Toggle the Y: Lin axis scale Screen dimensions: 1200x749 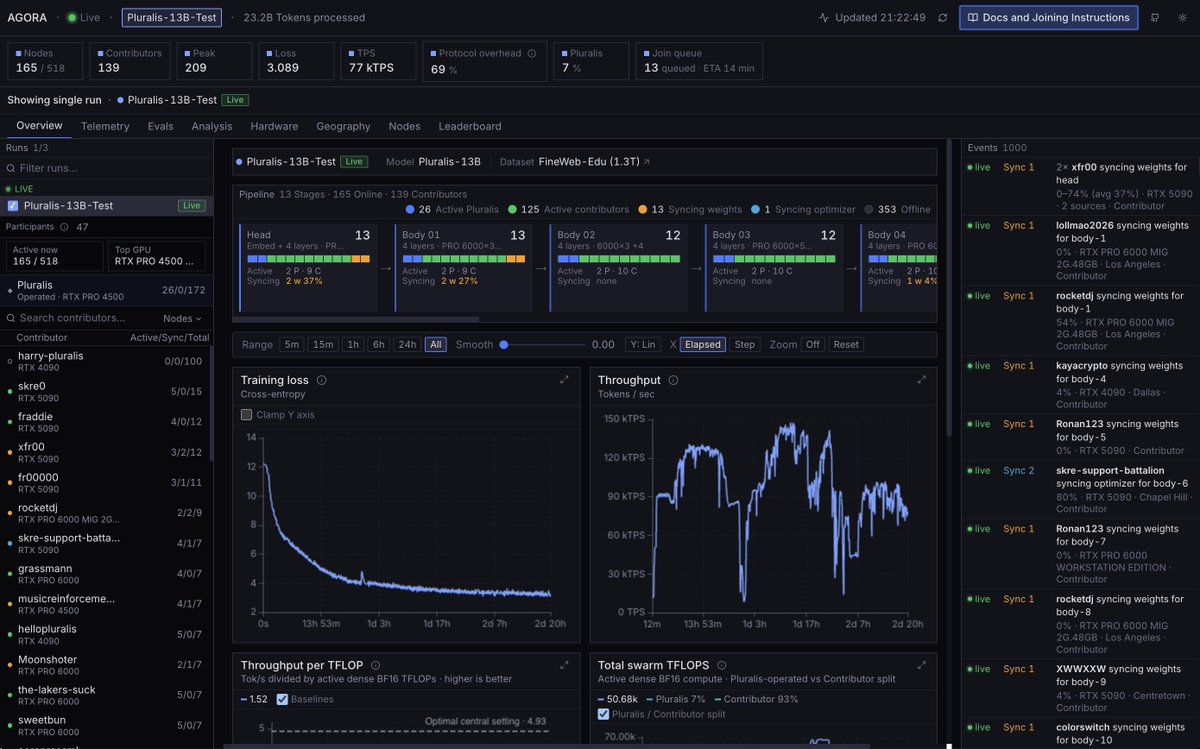pos(643,344)
